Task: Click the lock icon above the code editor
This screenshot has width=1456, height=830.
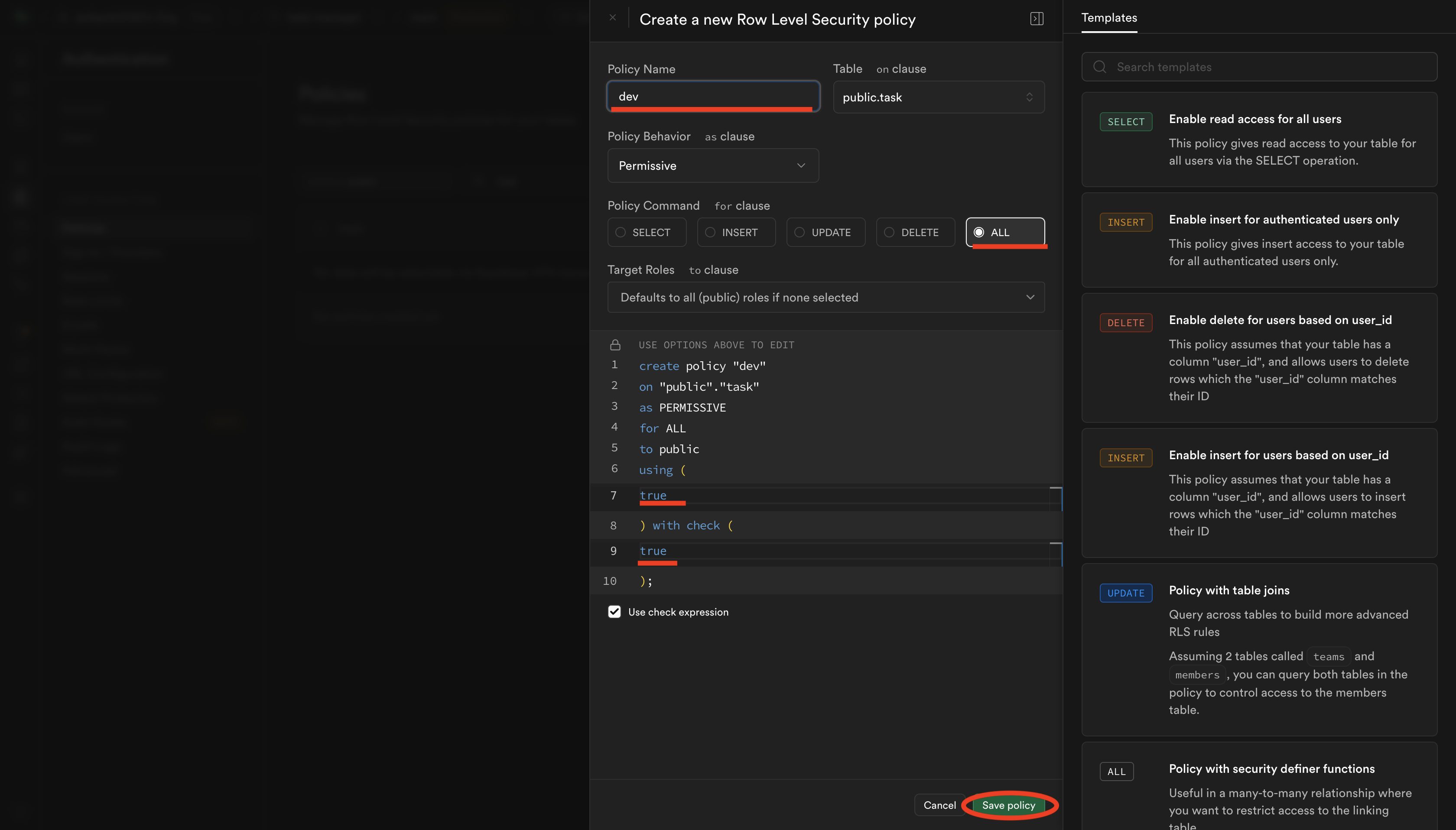Action: [x=614, y=345]
